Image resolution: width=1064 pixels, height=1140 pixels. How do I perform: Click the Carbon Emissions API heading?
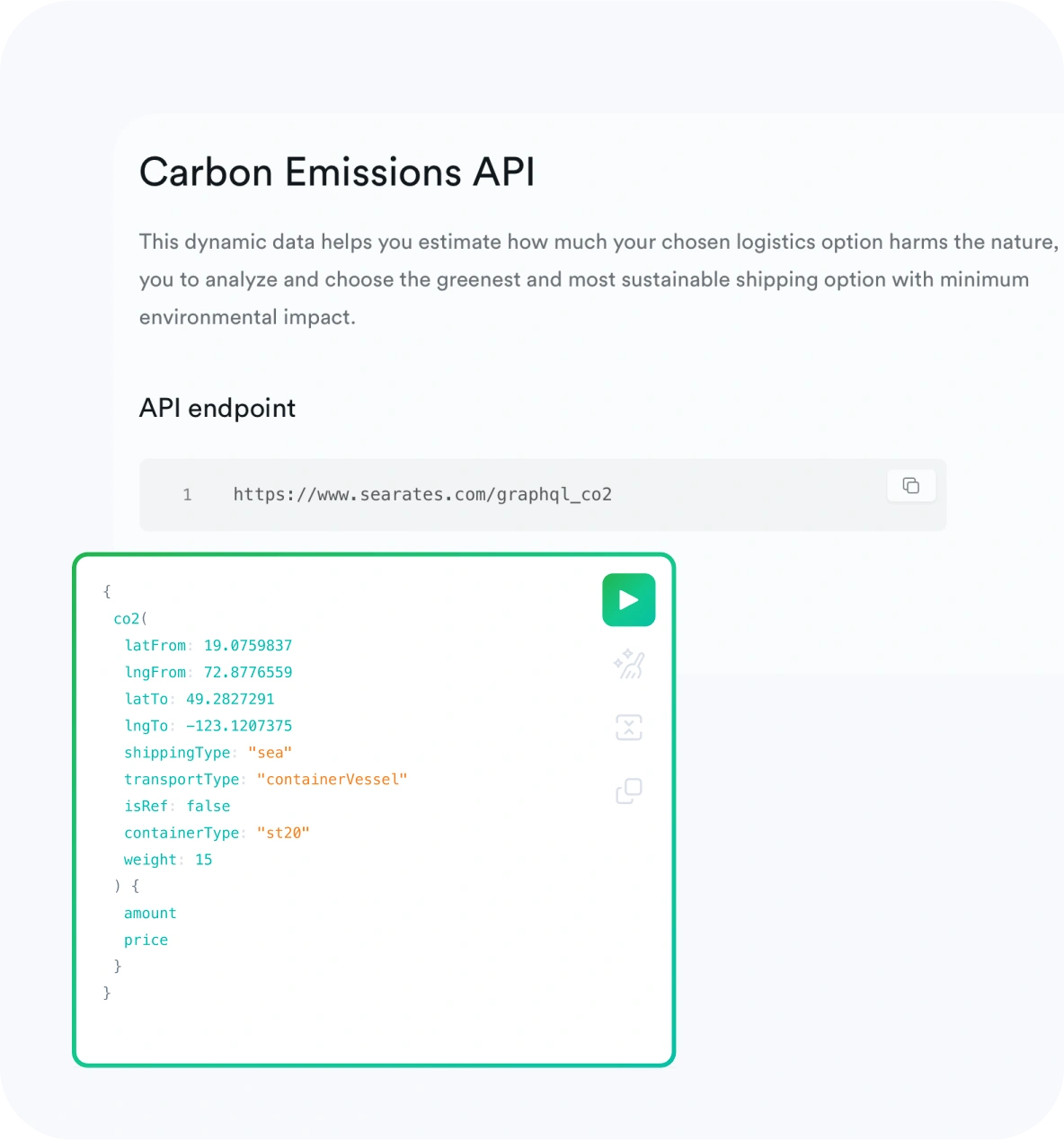[337, 172]
